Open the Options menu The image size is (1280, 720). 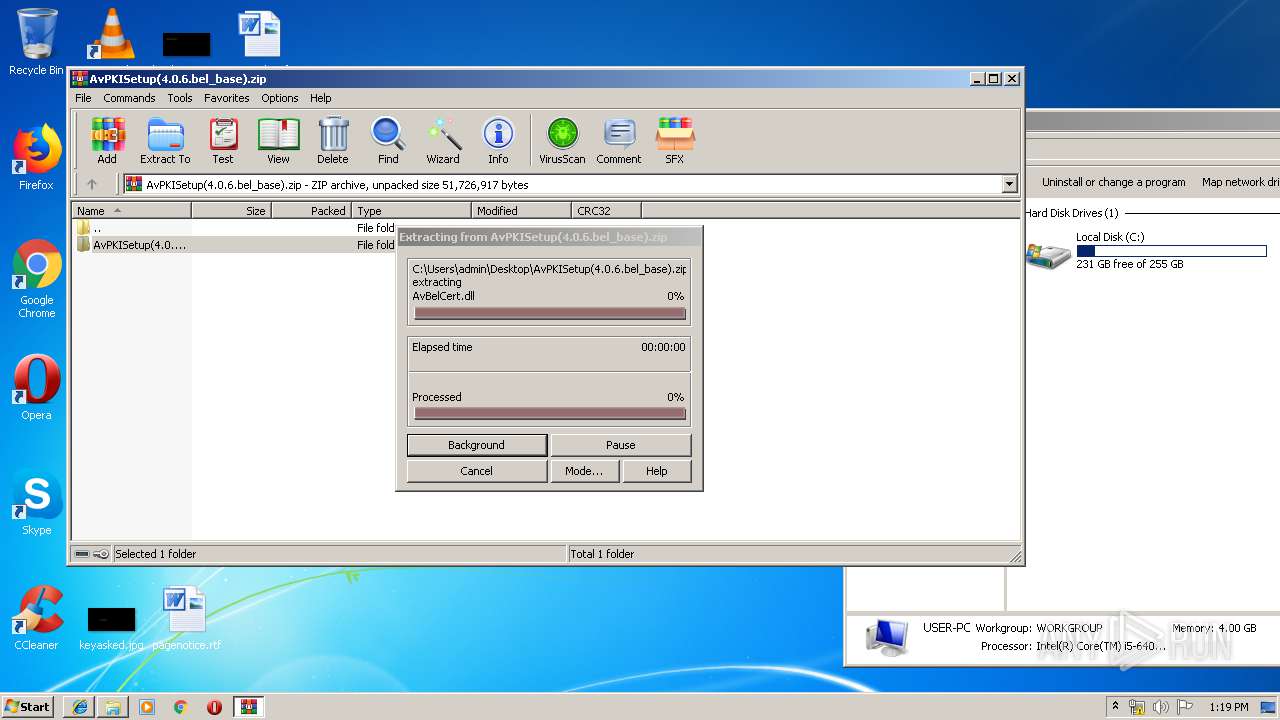coord(280,98)
